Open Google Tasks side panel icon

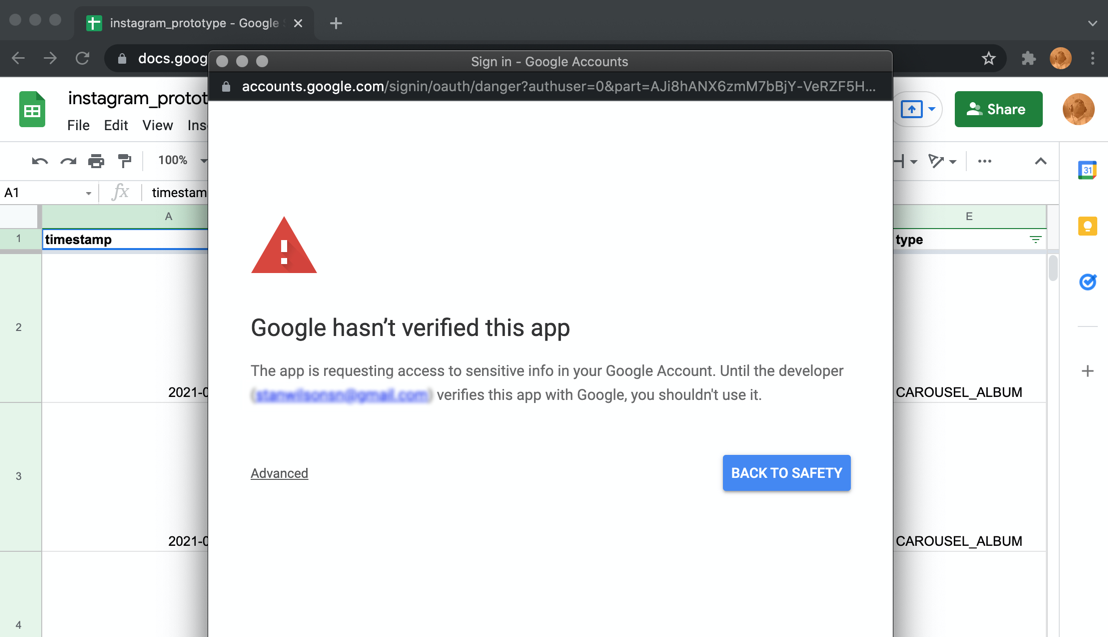click(x=1087, y=283)
